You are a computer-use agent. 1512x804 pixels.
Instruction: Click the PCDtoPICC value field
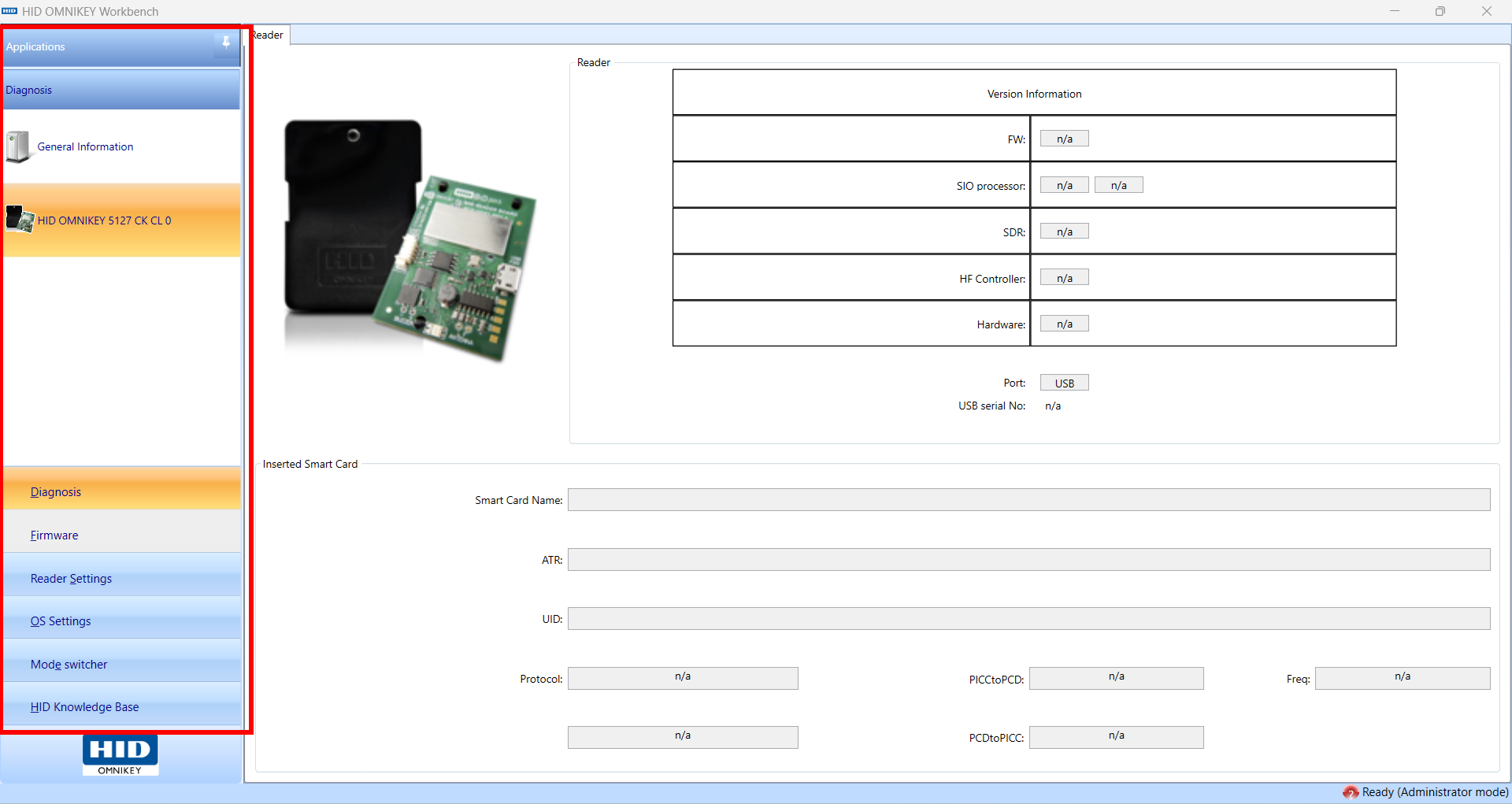(1116, 737)
